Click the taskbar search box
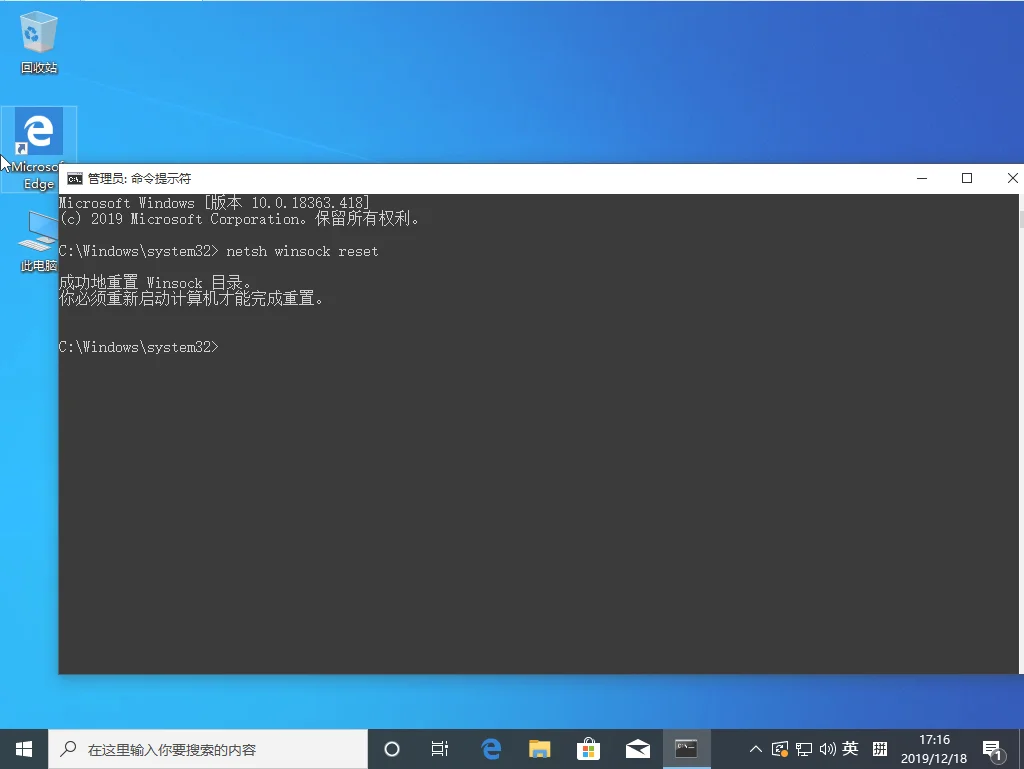This screenshot has height=769, width=1024. click(208, 749)
